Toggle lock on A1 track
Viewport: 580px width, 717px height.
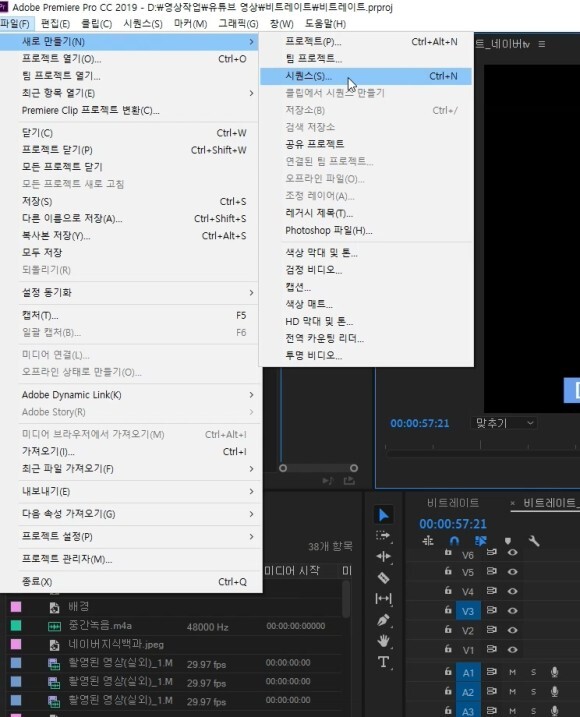coord(448,672)
